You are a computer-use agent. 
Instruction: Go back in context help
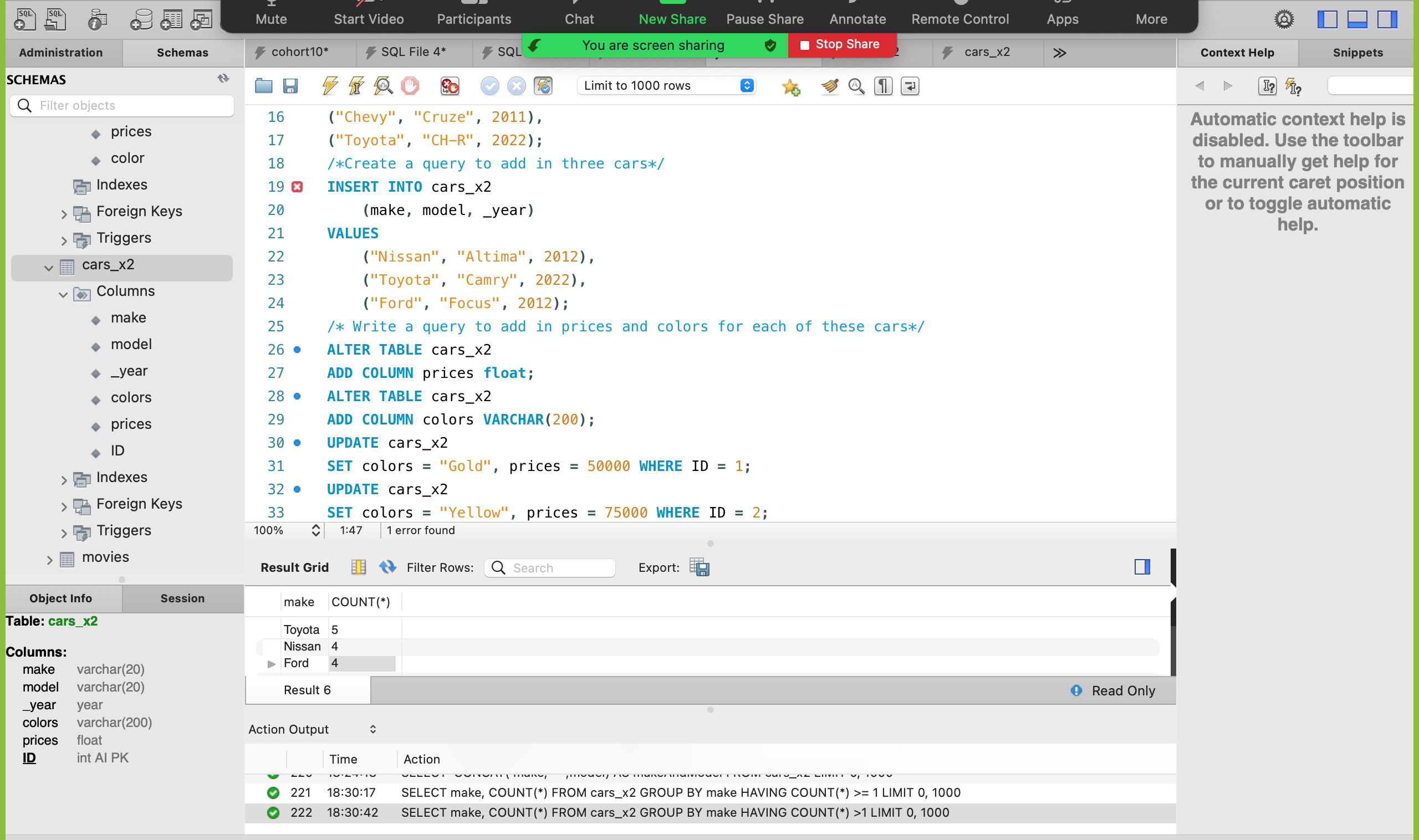click(1199, 86)
